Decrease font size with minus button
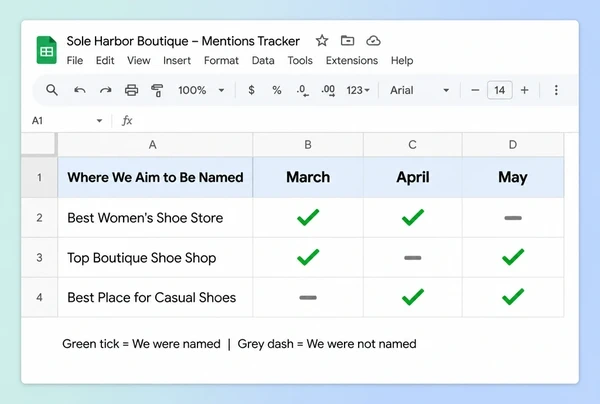 point(475,90)
